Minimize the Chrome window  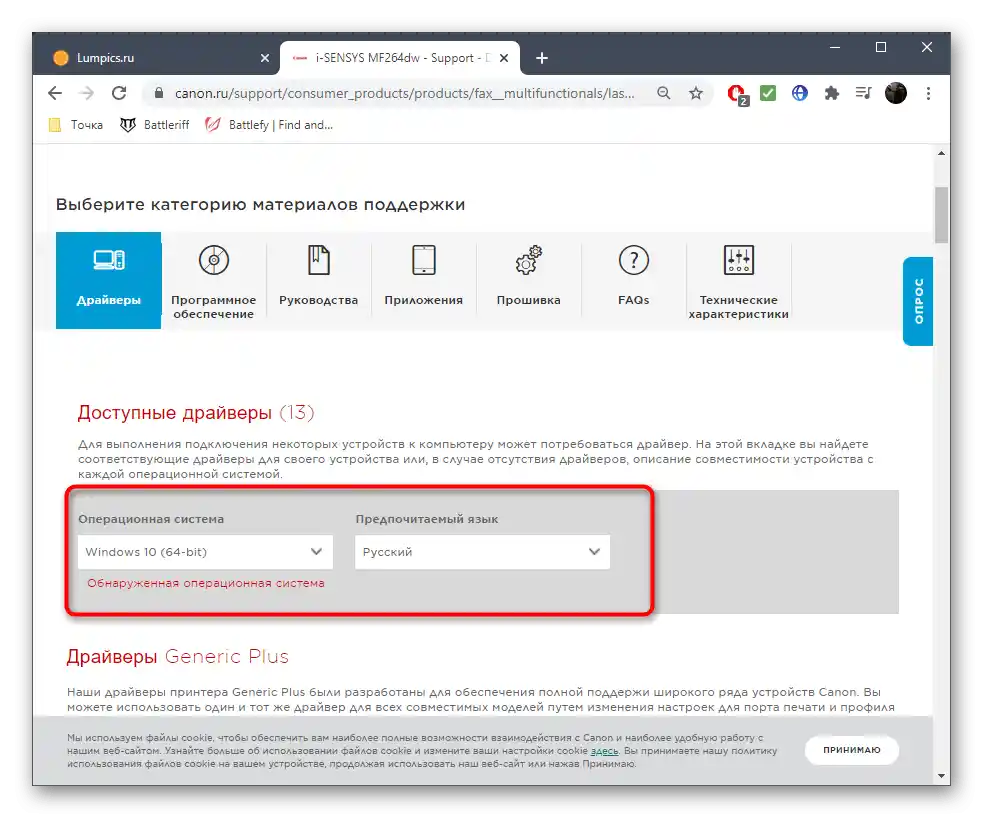pos(834,48)
